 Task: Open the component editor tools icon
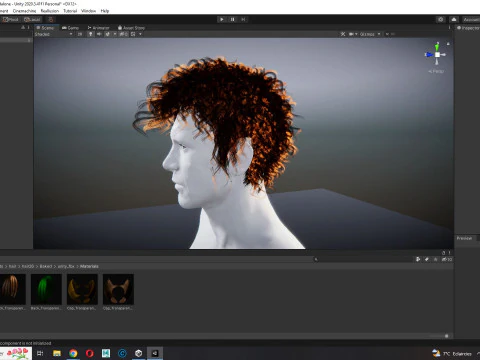[343, 34]
